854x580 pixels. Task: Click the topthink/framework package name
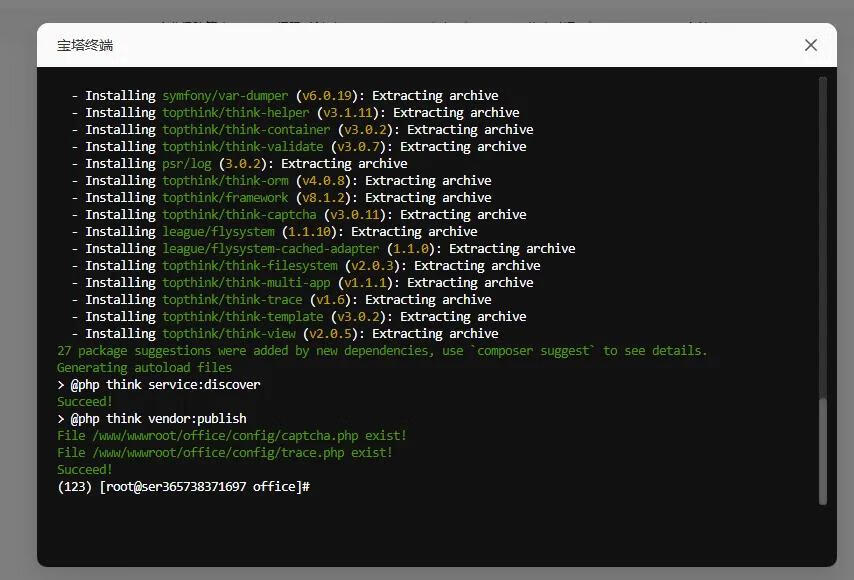(x=225, y=197)
